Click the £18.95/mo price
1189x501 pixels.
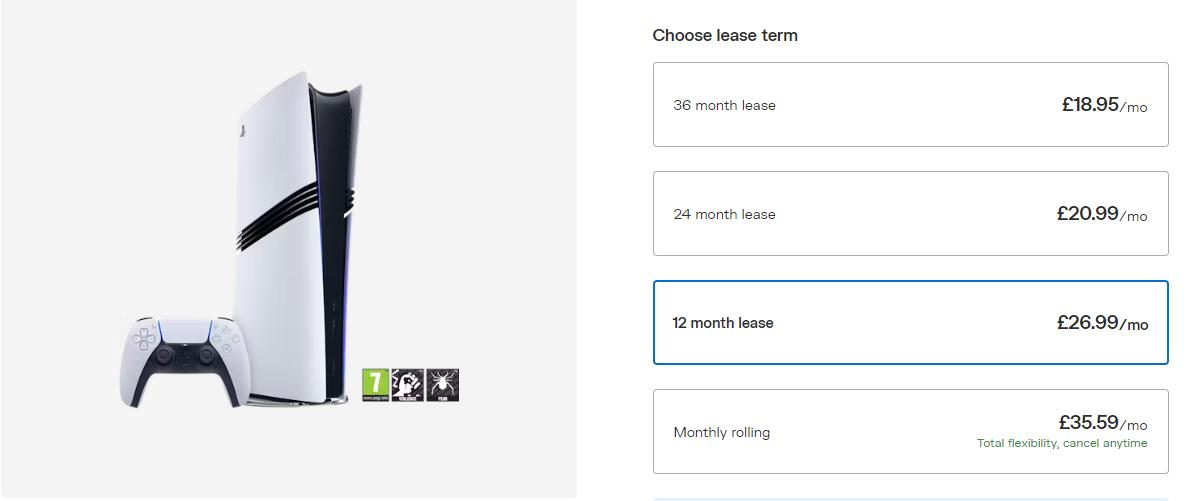[1104, 105]
